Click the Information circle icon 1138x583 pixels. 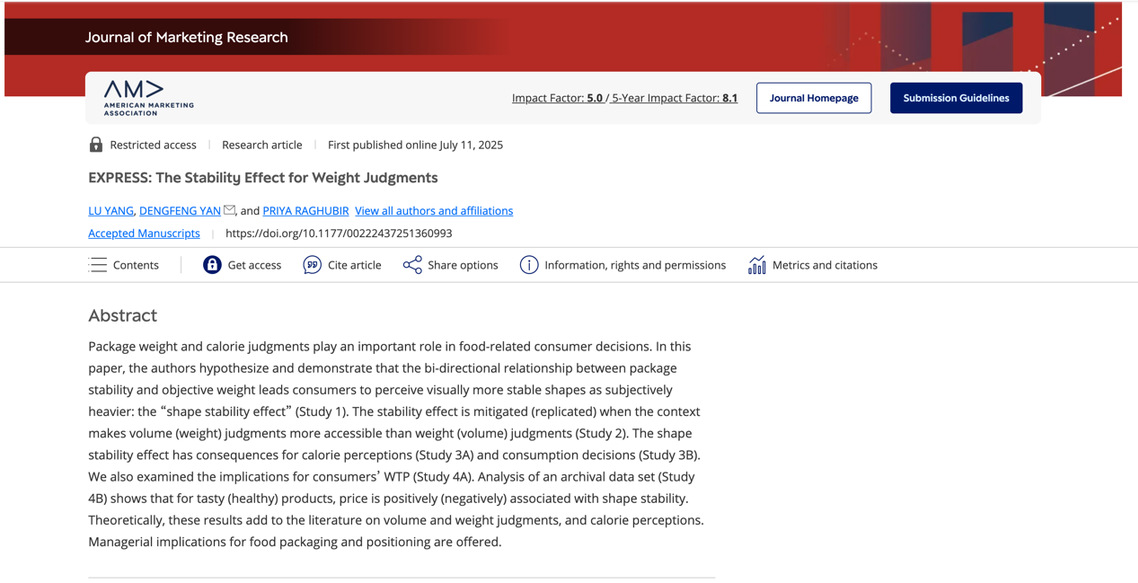(x=529, y=265)
